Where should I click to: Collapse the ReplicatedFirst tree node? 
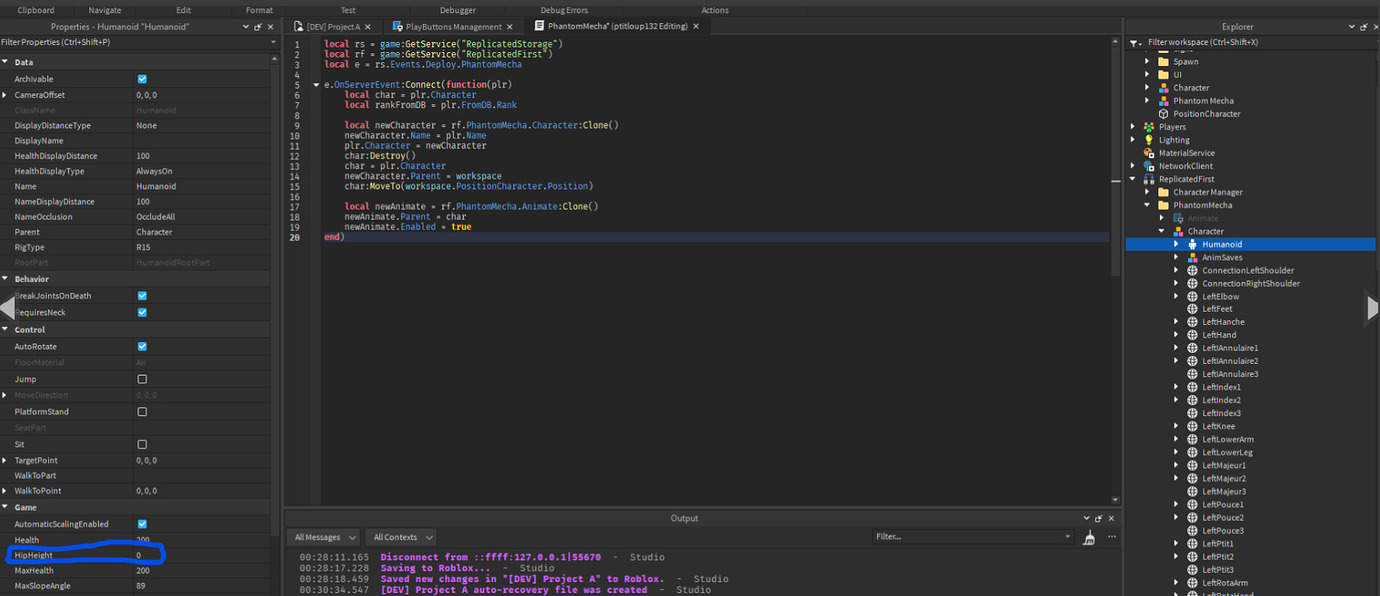click(x=1134, y=179)
